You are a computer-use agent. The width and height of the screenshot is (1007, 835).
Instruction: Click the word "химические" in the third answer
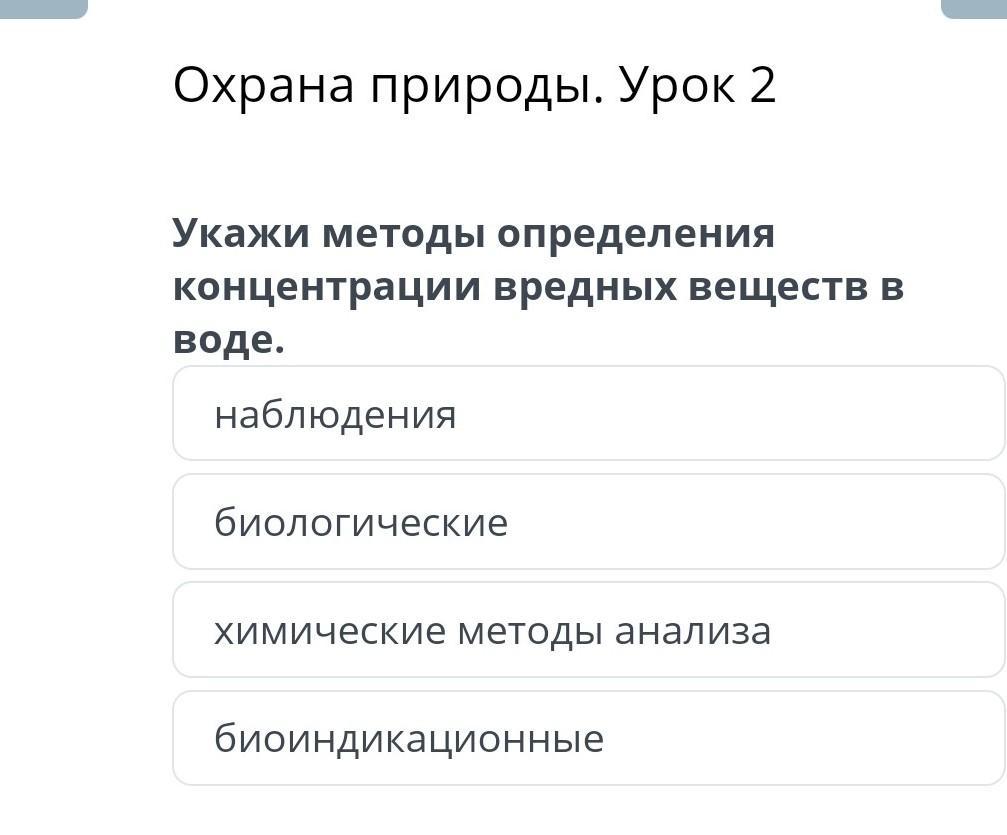pyautogui.click(x=329, y=631)
